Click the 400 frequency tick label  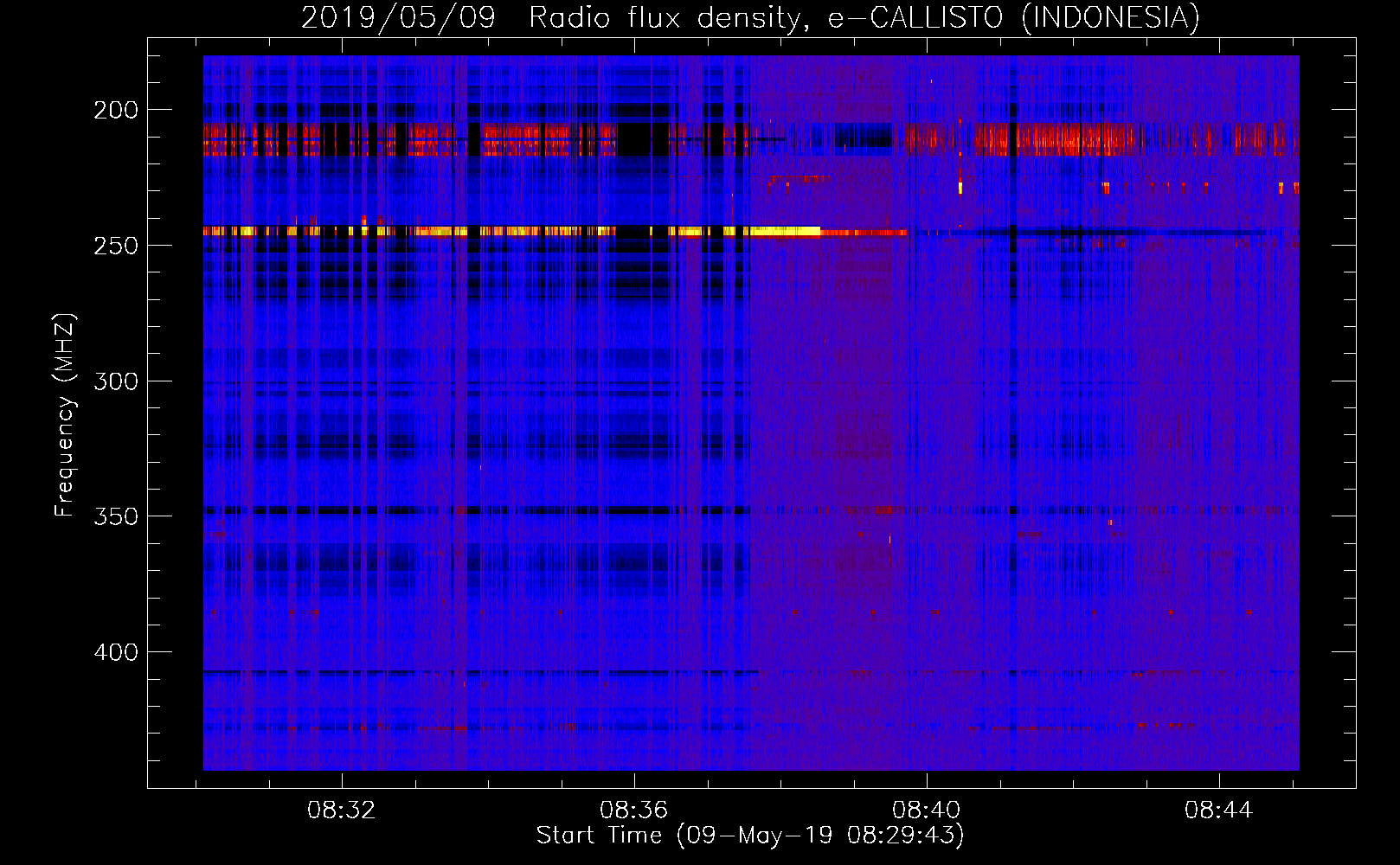(x=116, y=652)
